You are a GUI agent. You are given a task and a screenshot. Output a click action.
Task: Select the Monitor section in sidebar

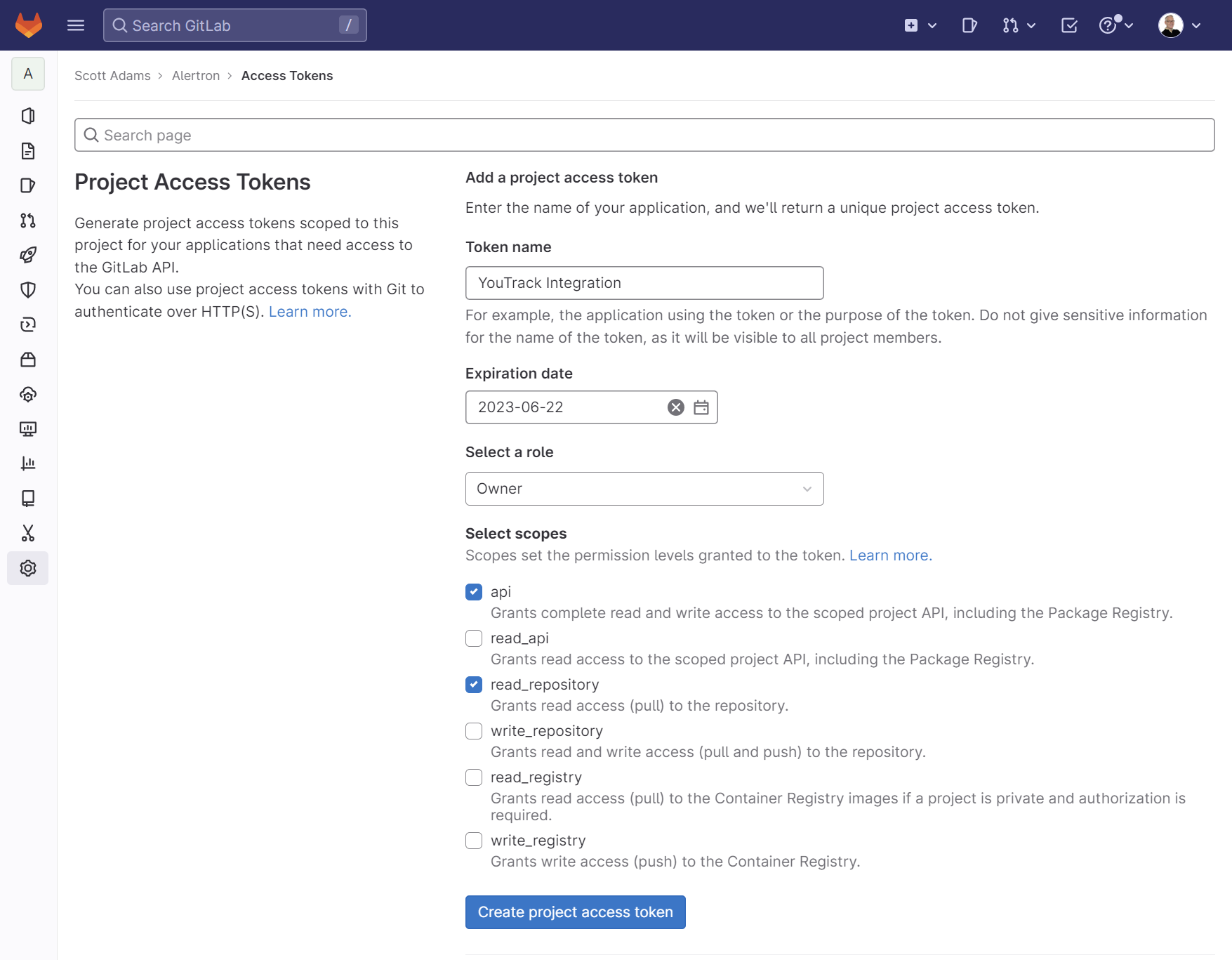[x=28, y=429]
